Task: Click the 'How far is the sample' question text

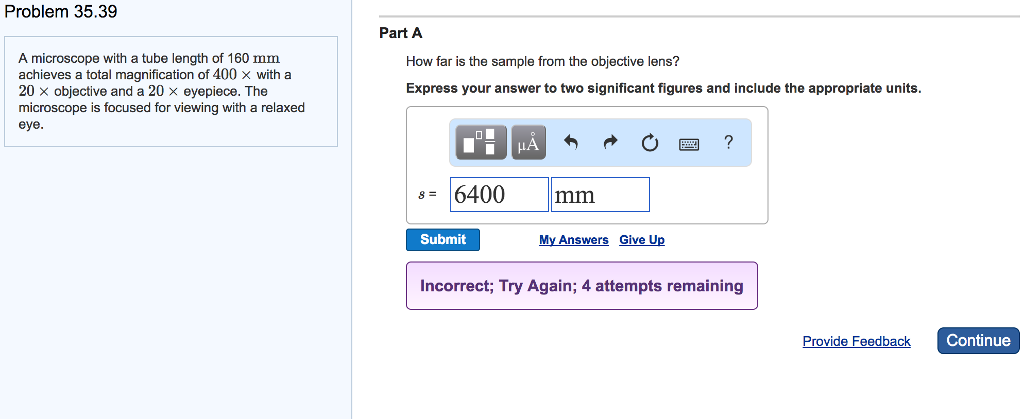Action: point(543,62)
